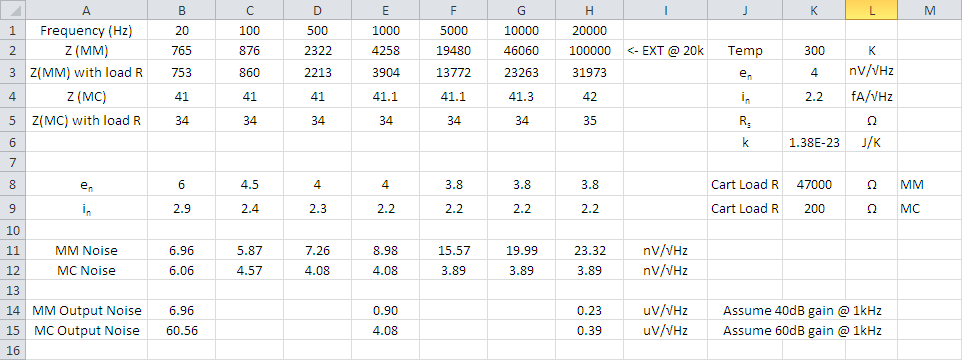Click the 'Temp' label cell
962x360 pixels.
tap(745, 51)
